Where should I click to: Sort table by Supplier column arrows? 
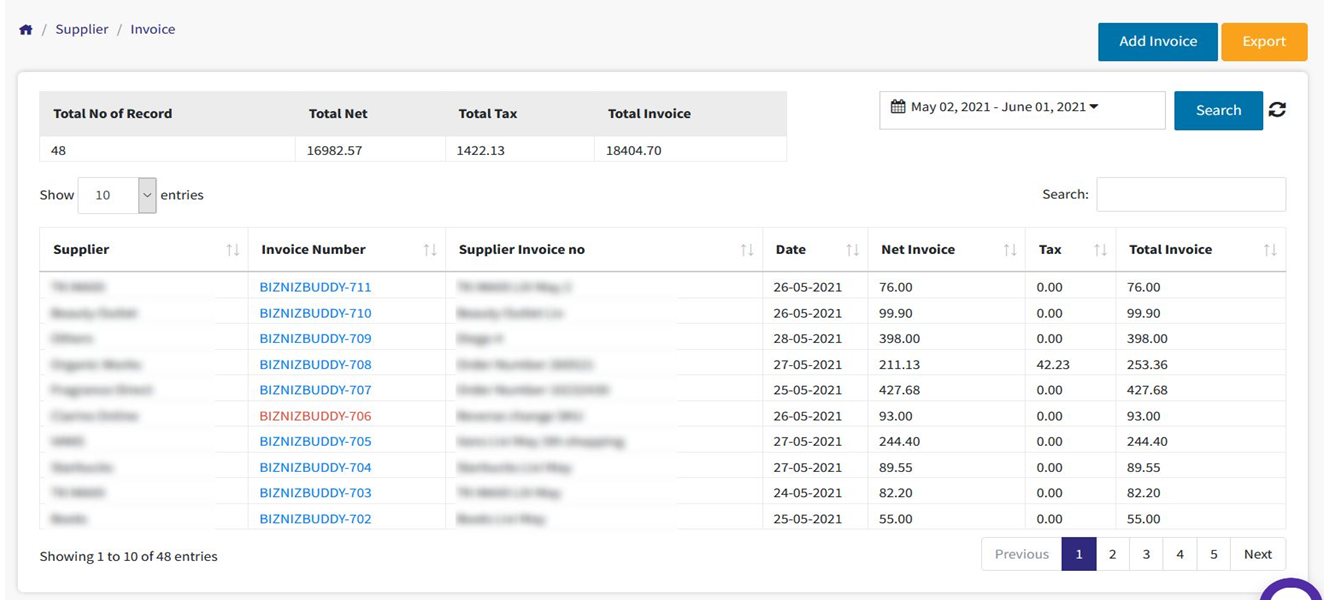coord(233,250)
